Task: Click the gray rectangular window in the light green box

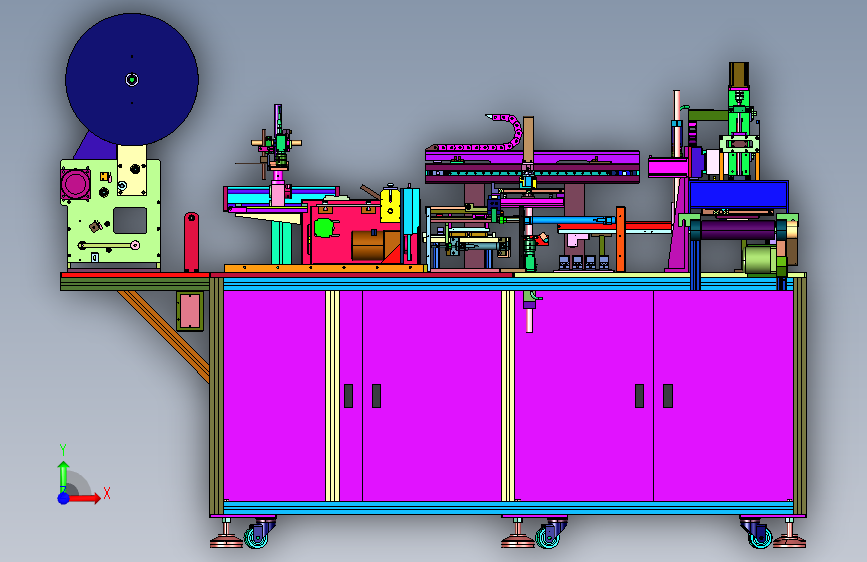Action: coord(130,220)
